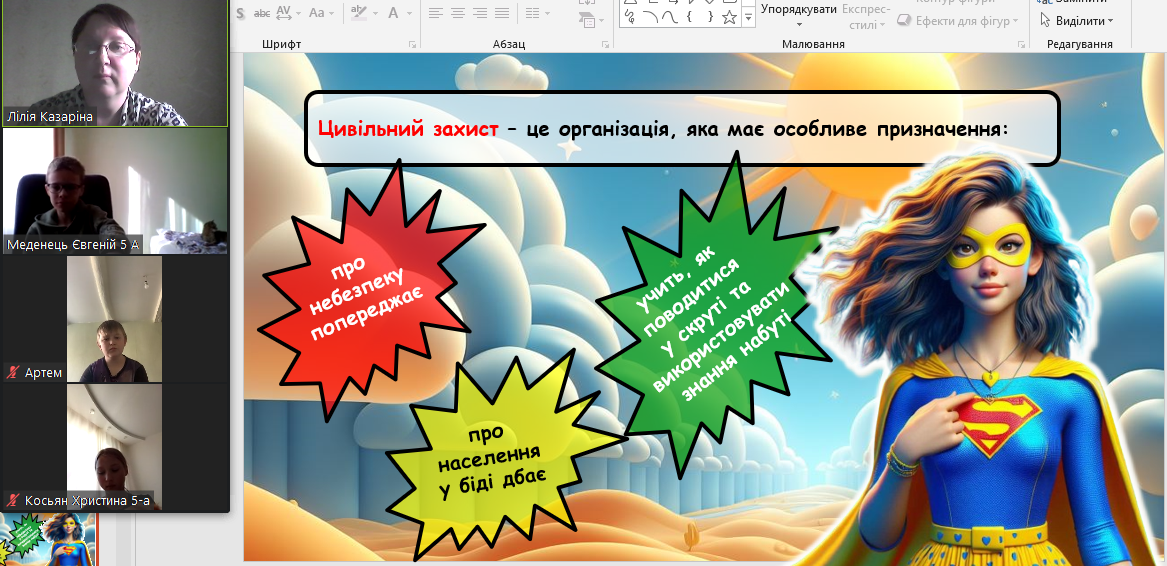Select the arc shape

click(650, 16)
